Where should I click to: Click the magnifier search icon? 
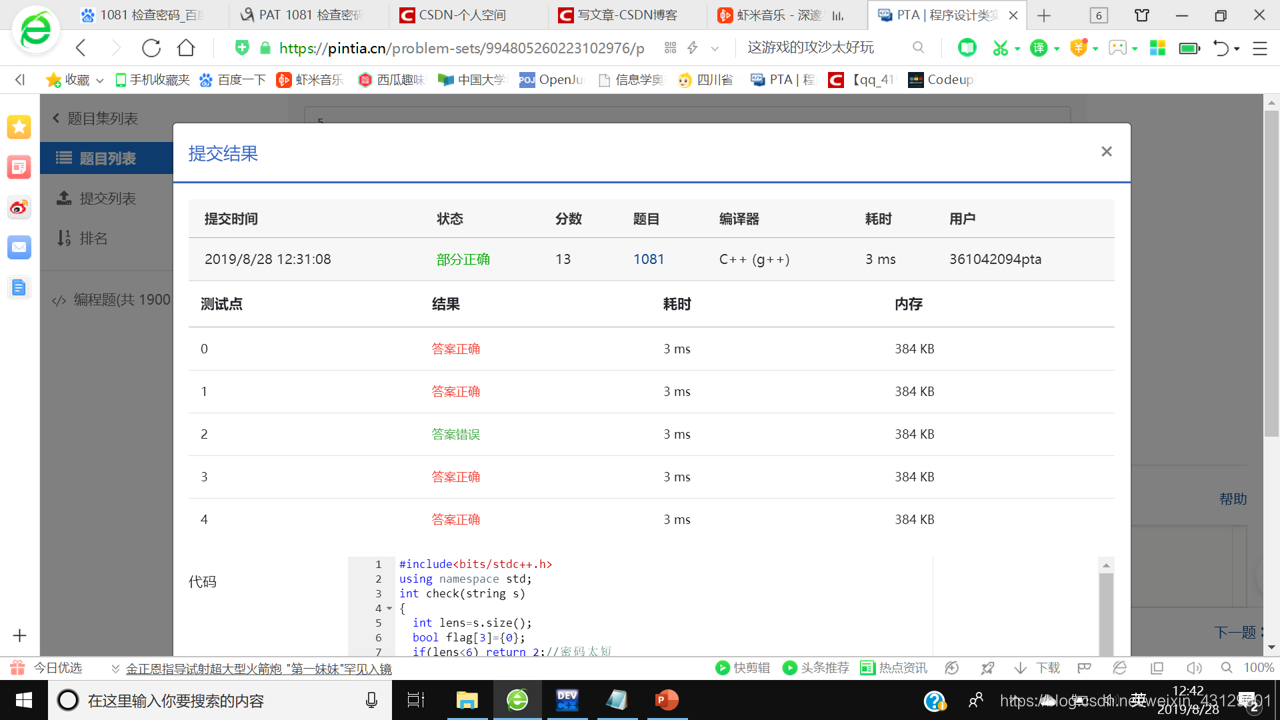click(918, 47)
